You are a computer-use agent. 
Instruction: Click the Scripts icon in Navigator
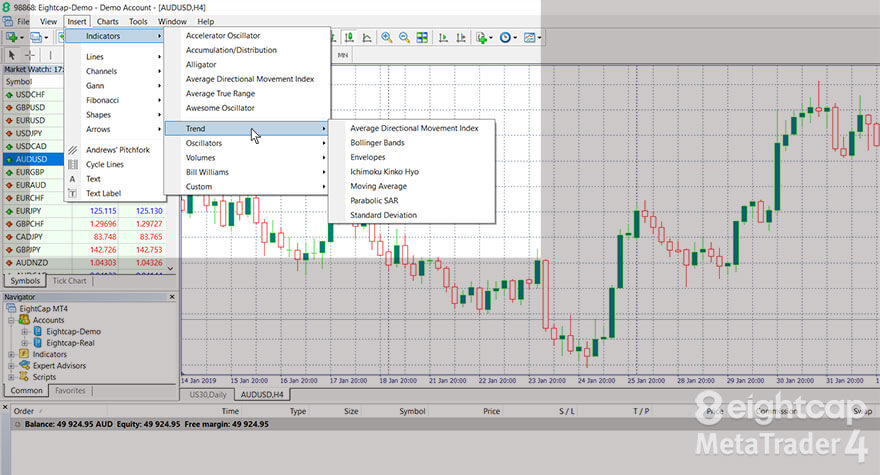pos(24,377)
